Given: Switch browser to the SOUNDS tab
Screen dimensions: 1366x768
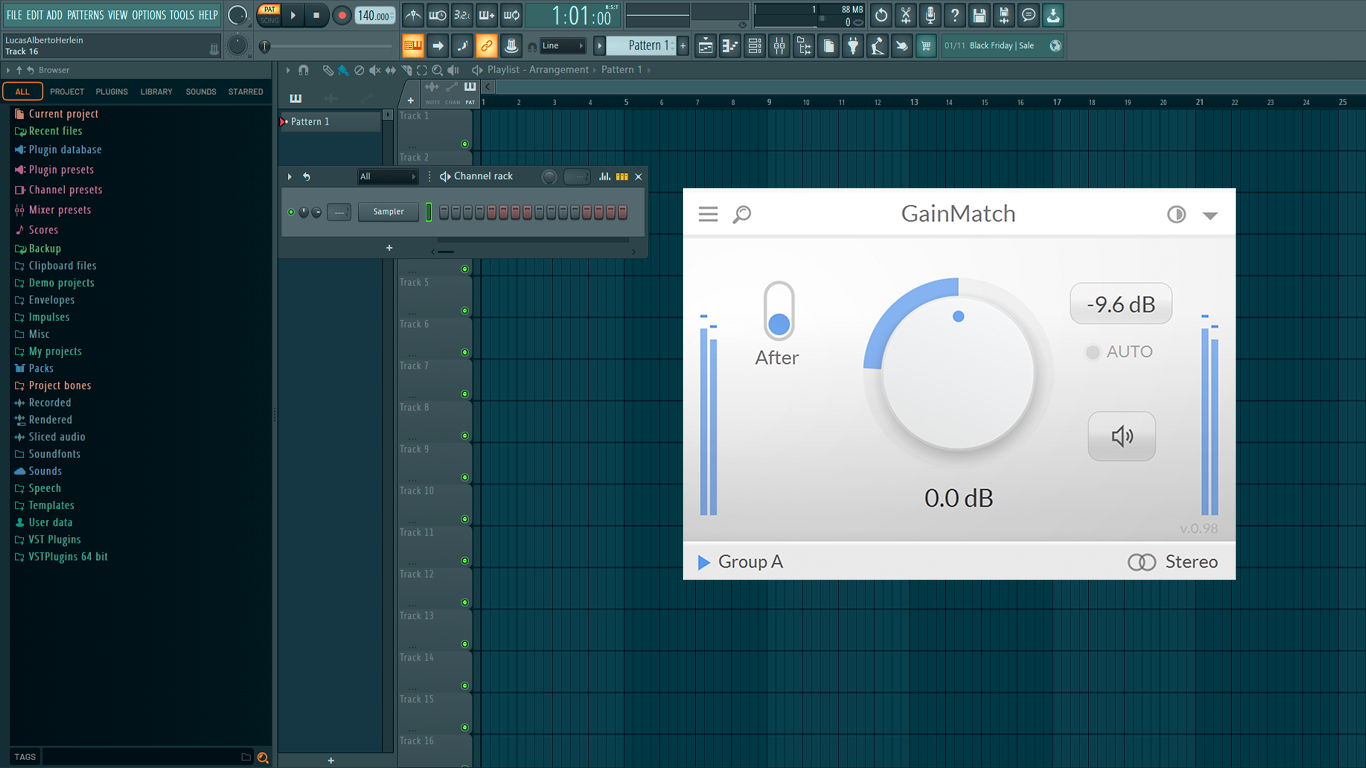Looking at the screenshot, I should point(201,91).
